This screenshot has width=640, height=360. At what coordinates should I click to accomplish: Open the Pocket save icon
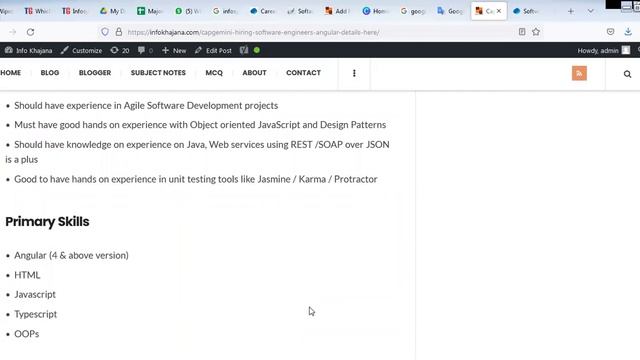click(x=610, y=32)
